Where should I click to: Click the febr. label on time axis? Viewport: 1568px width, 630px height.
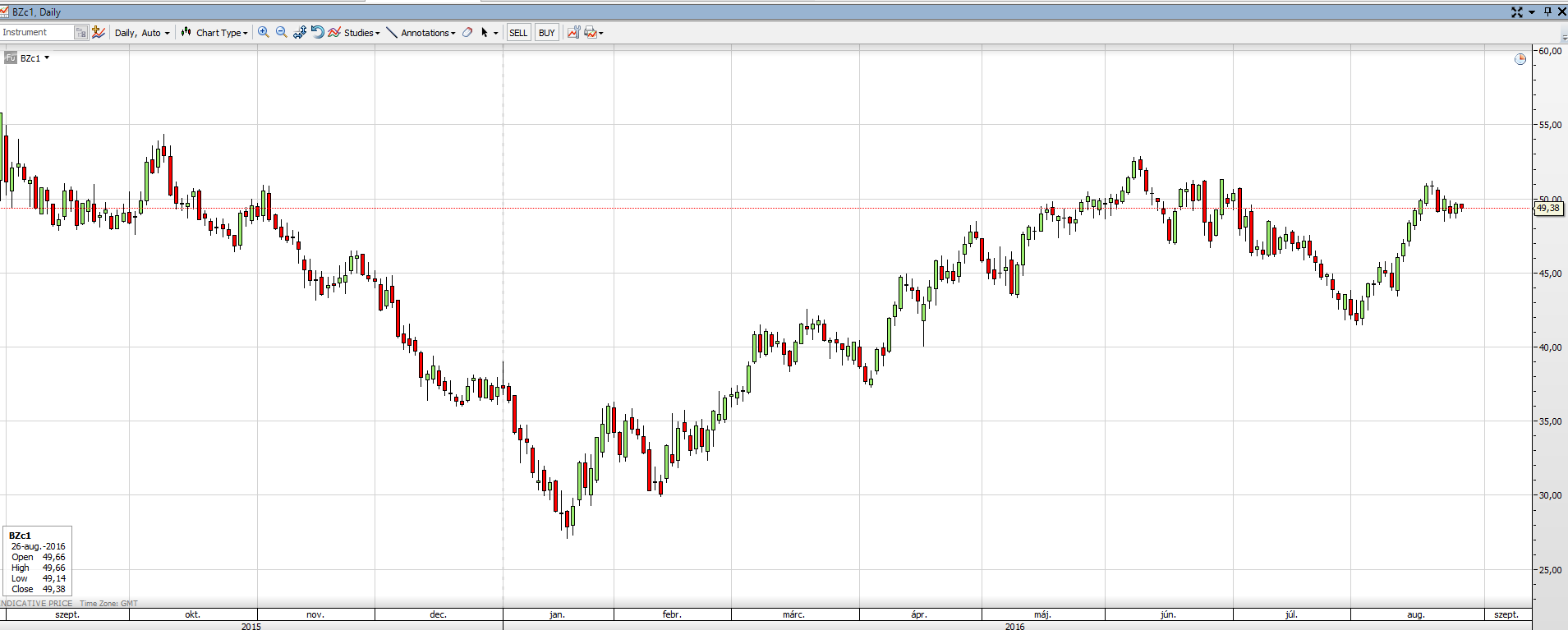pos(672,614)
